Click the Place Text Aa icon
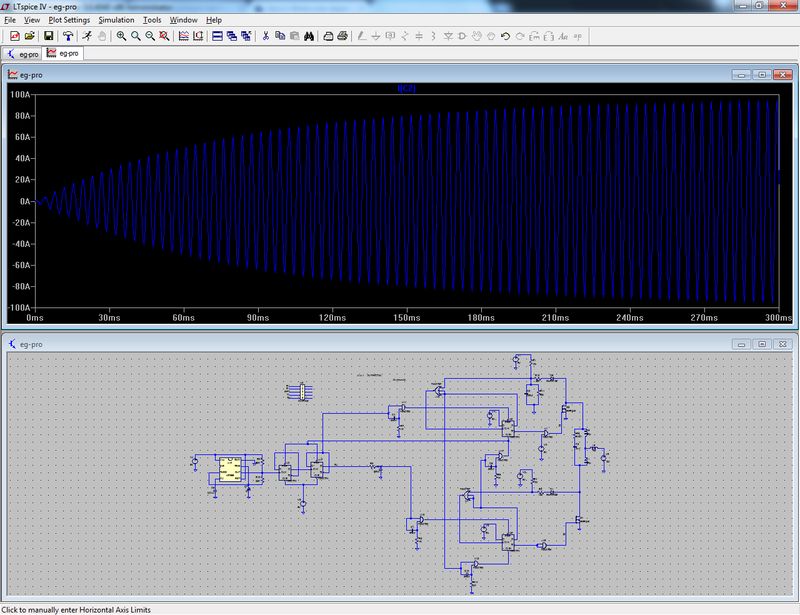Viewport: 800px width, 615px height. 563,36
